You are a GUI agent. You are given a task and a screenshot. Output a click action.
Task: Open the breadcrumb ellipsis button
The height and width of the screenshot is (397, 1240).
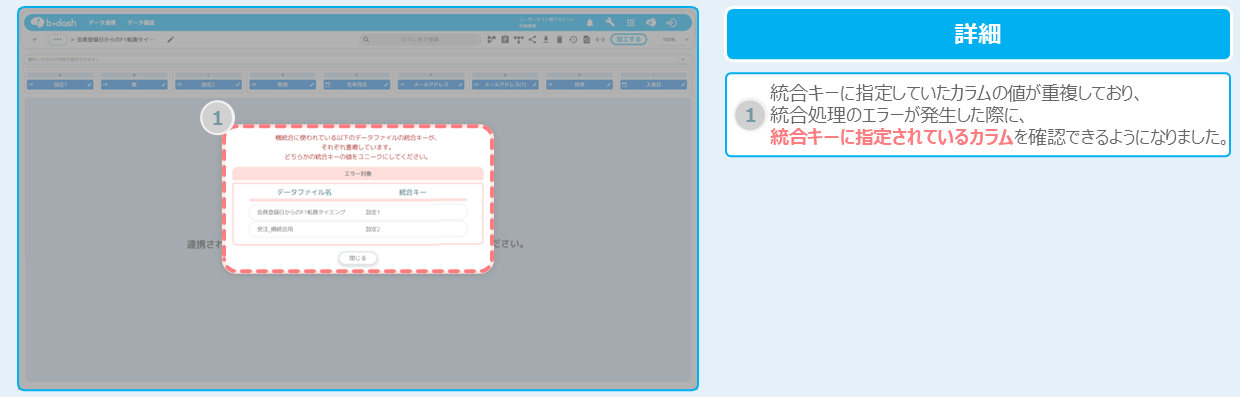(57, 39)
